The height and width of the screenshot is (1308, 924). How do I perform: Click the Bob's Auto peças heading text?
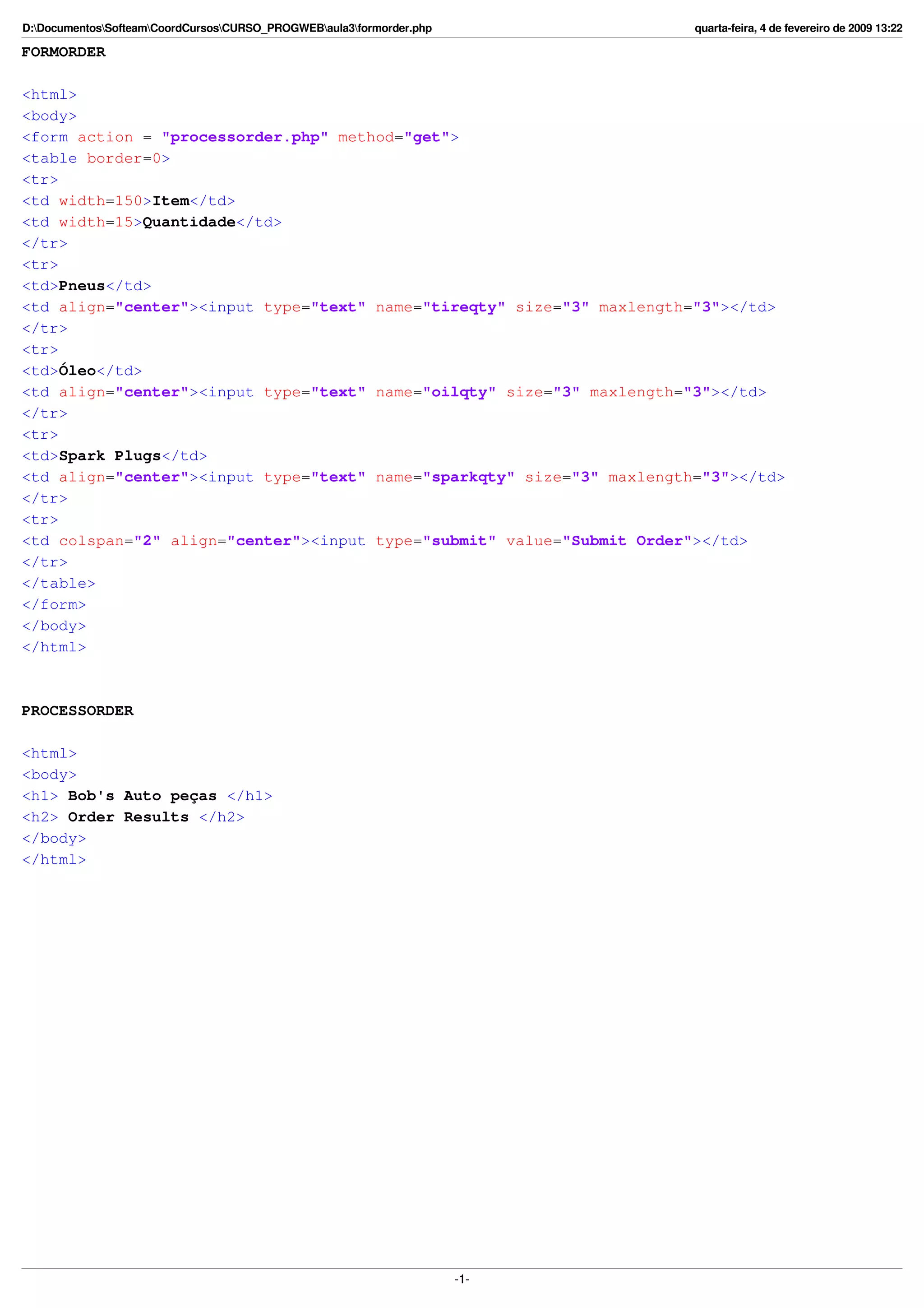[142, 796]
